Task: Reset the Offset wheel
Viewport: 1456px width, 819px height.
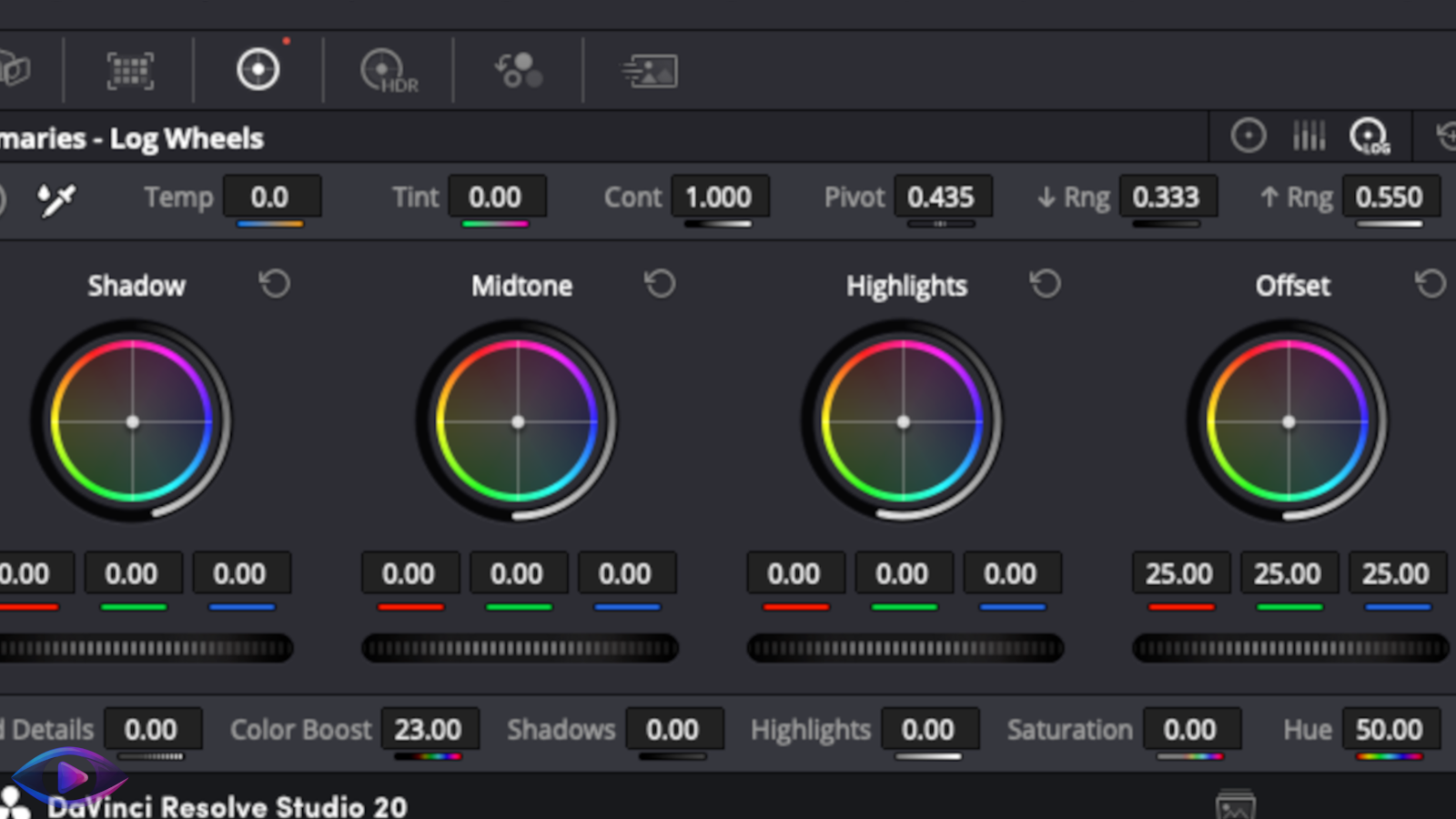Action: [1429, 284]
